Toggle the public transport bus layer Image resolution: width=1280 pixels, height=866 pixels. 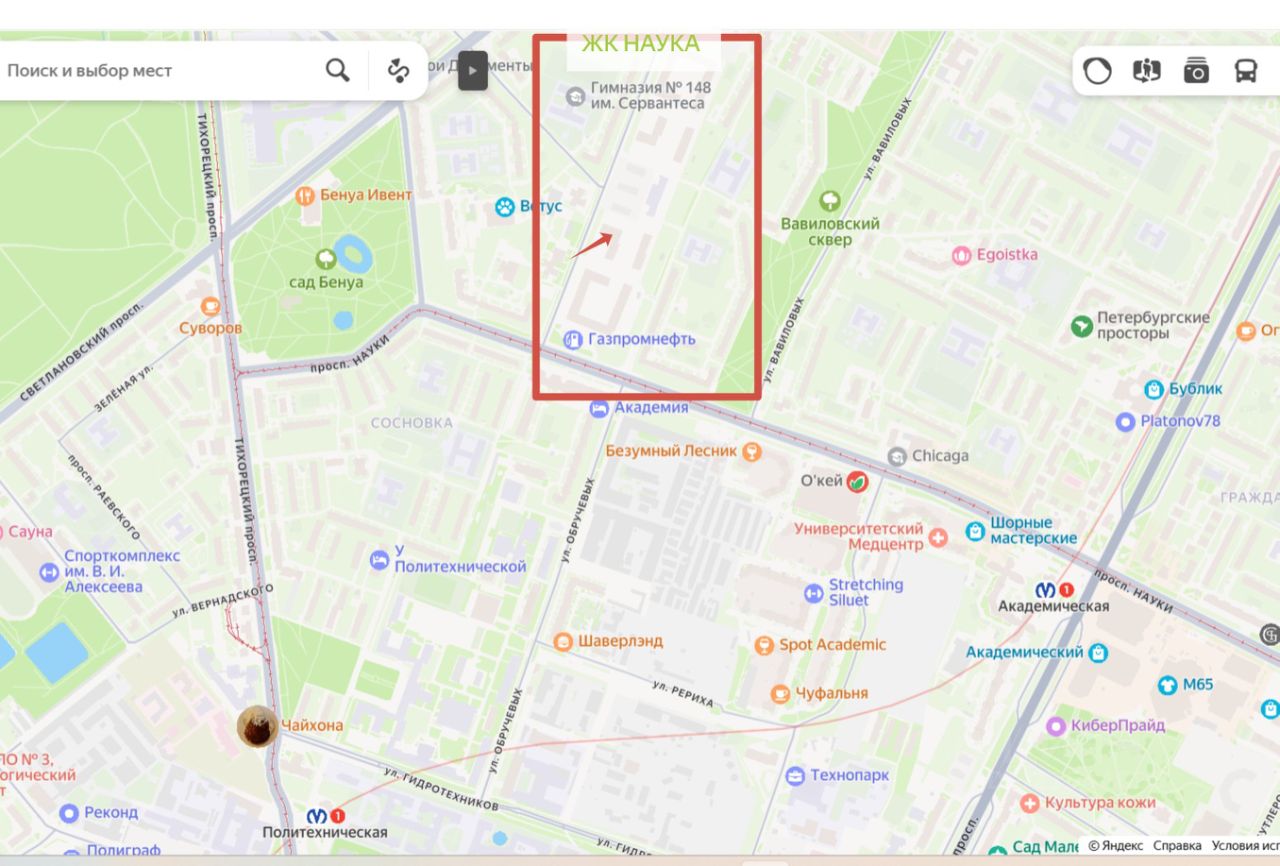[1245, 71]
